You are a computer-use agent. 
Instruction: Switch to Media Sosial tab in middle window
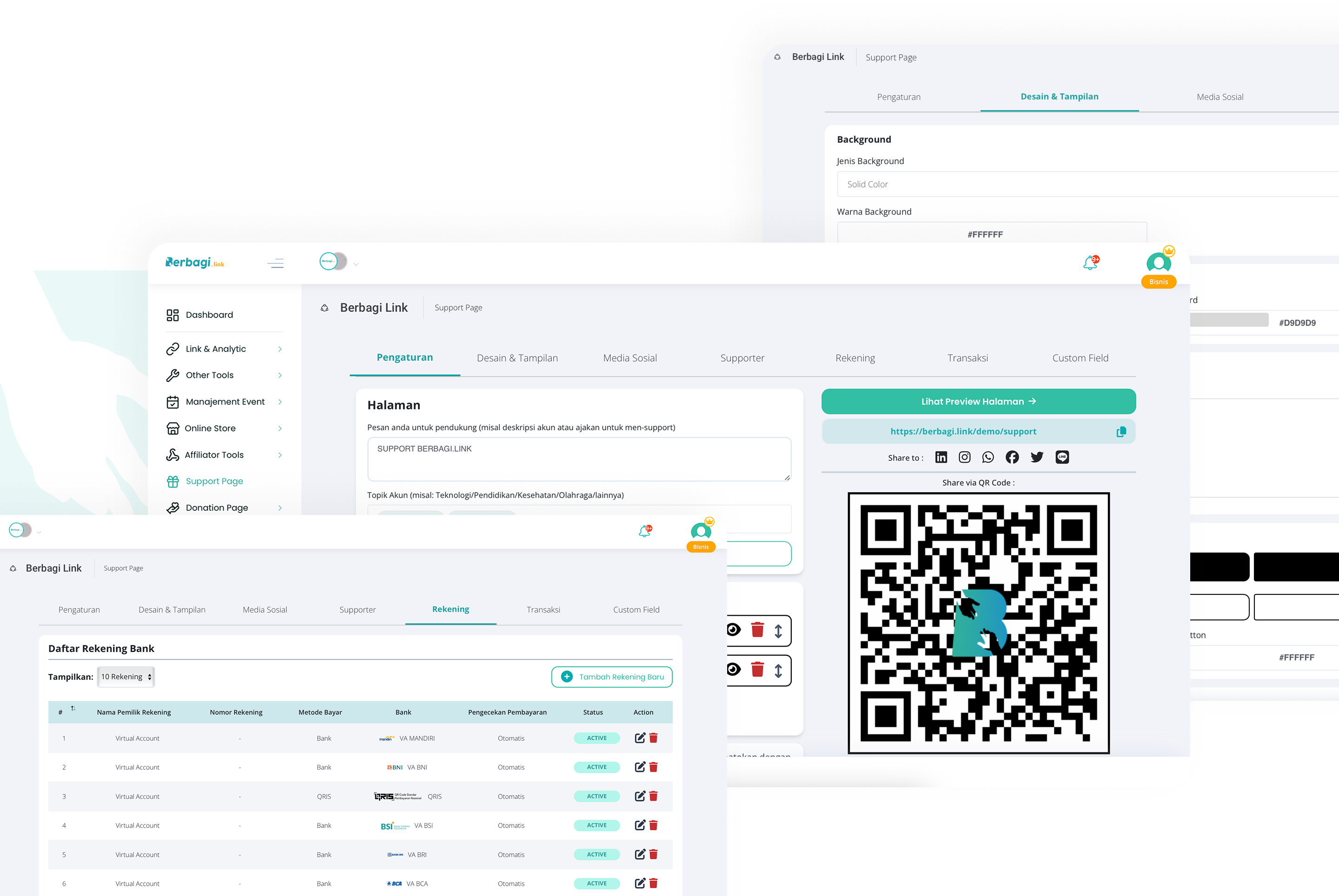[630, 358]
